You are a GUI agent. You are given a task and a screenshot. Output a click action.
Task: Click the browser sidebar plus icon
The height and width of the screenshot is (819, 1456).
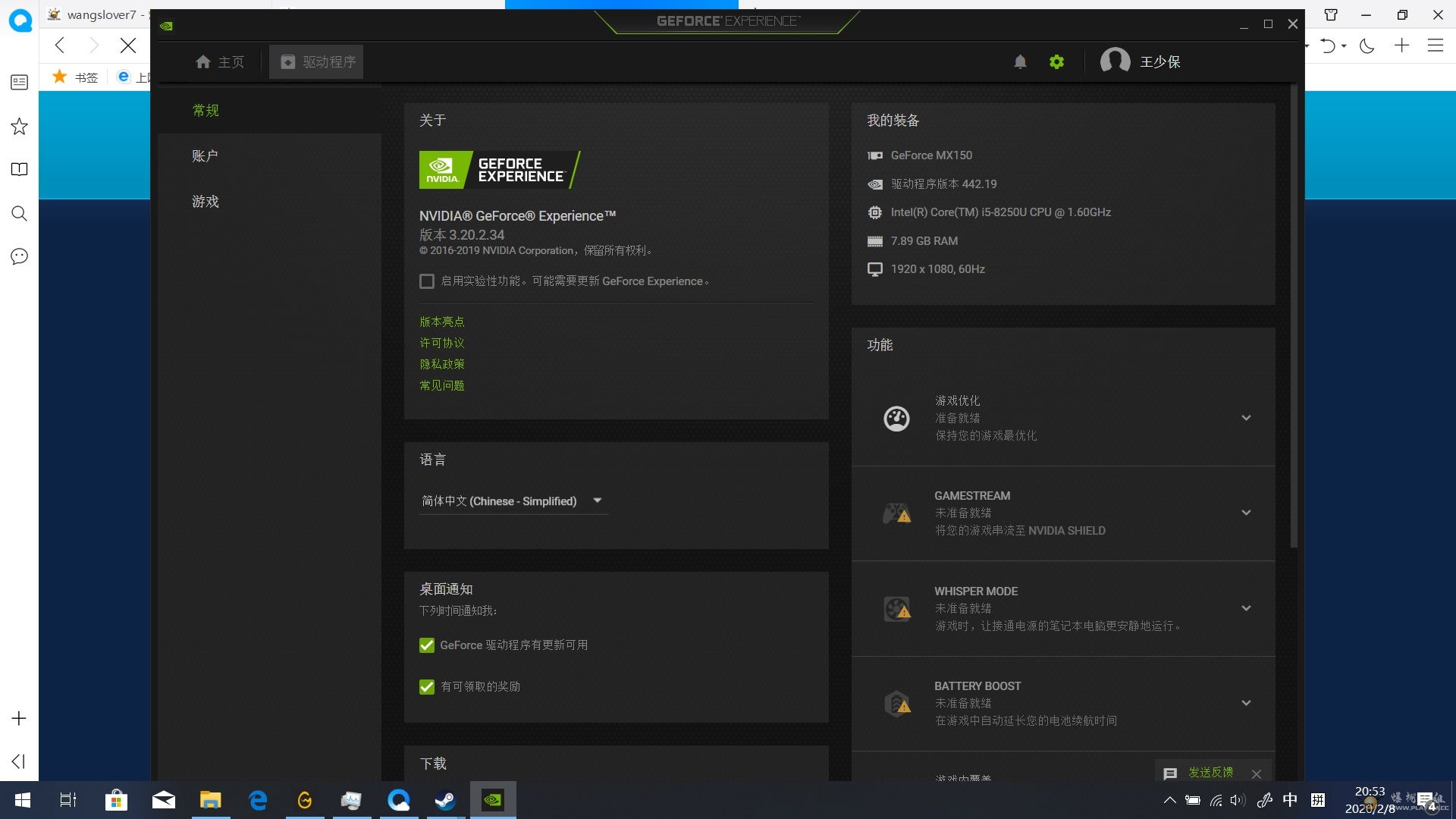(19, 718)
